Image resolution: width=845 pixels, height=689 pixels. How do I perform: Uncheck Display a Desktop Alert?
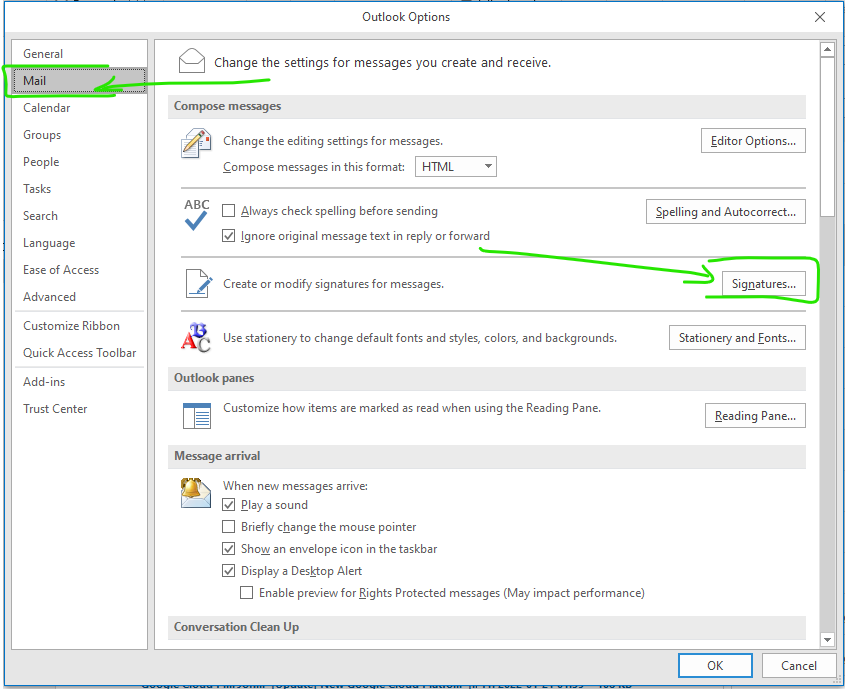pos(228,571)
